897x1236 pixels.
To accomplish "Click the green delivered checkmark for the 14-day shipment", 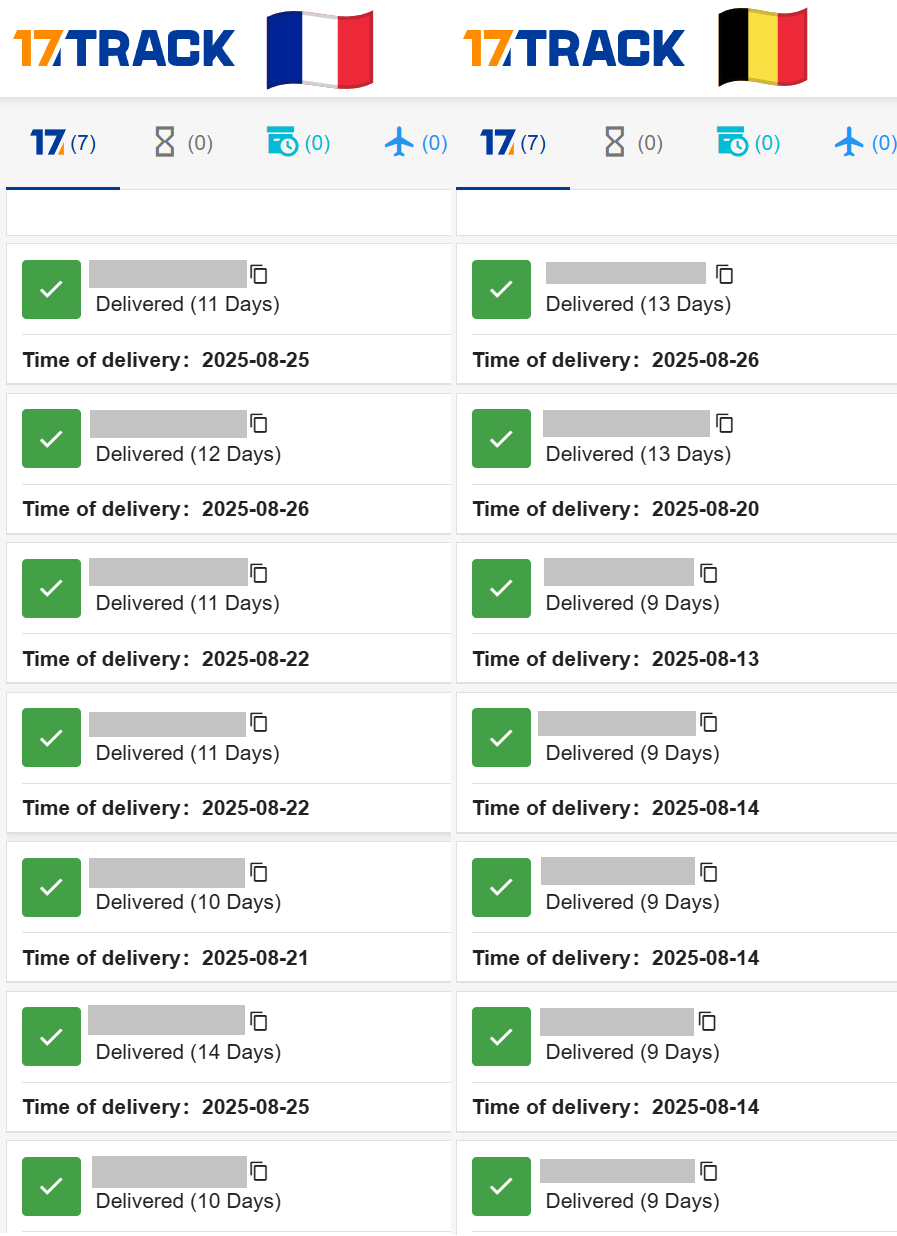I will pos(51,1037).
